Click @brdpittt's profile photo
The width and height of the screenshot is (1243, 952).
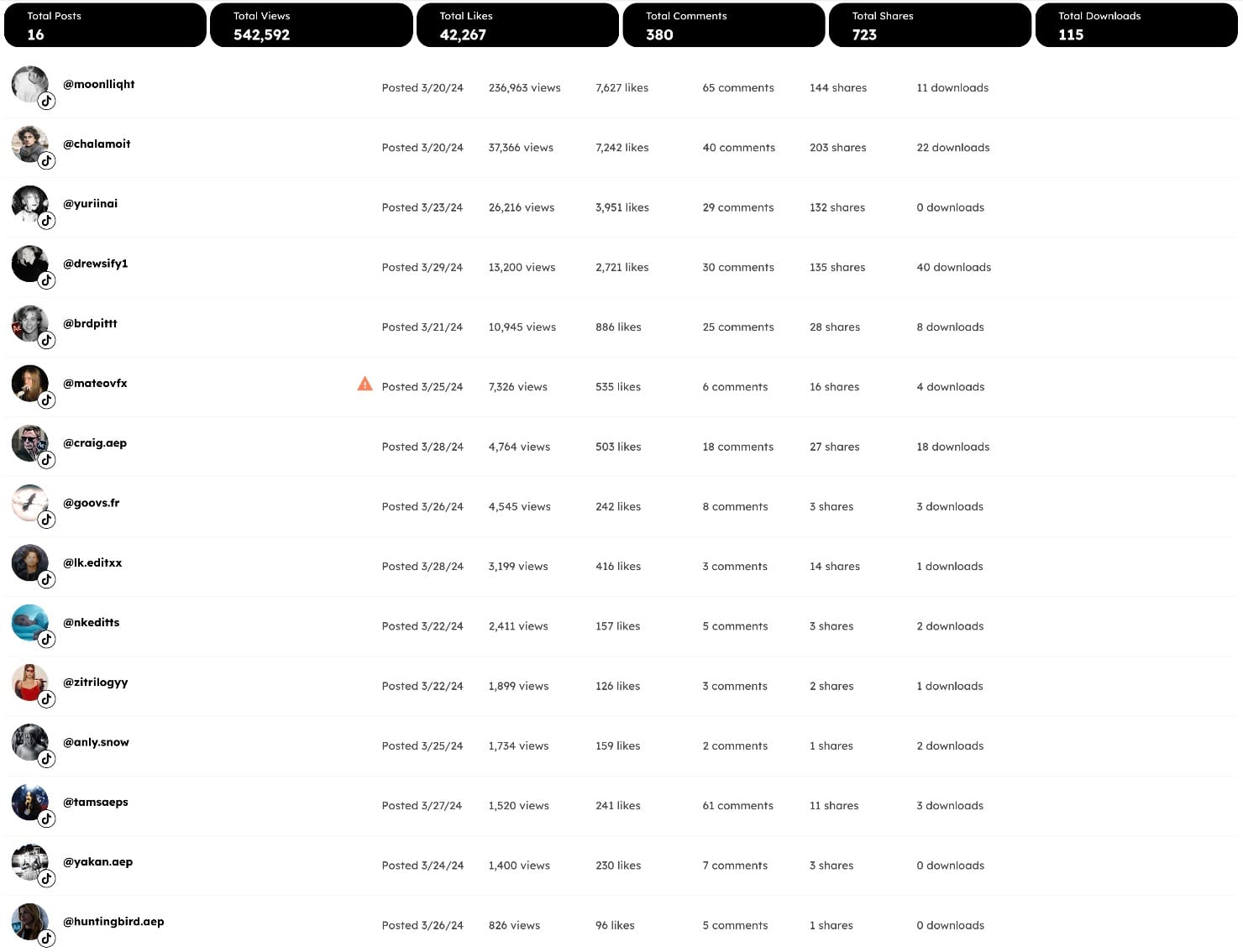pyautogui.click(x=29, y=323)
